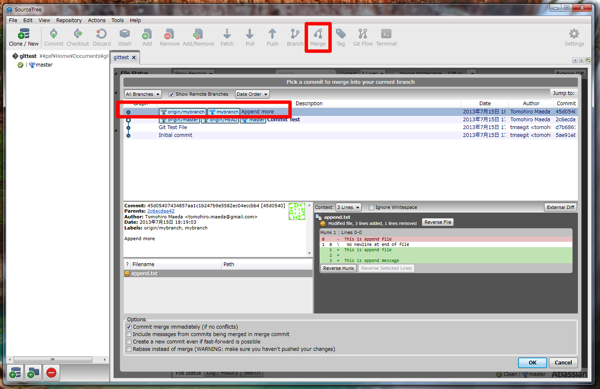Click the Push toolbar icon
This screenshot has width=600, height=389.
pyautogui.click(x=272, y=37)
